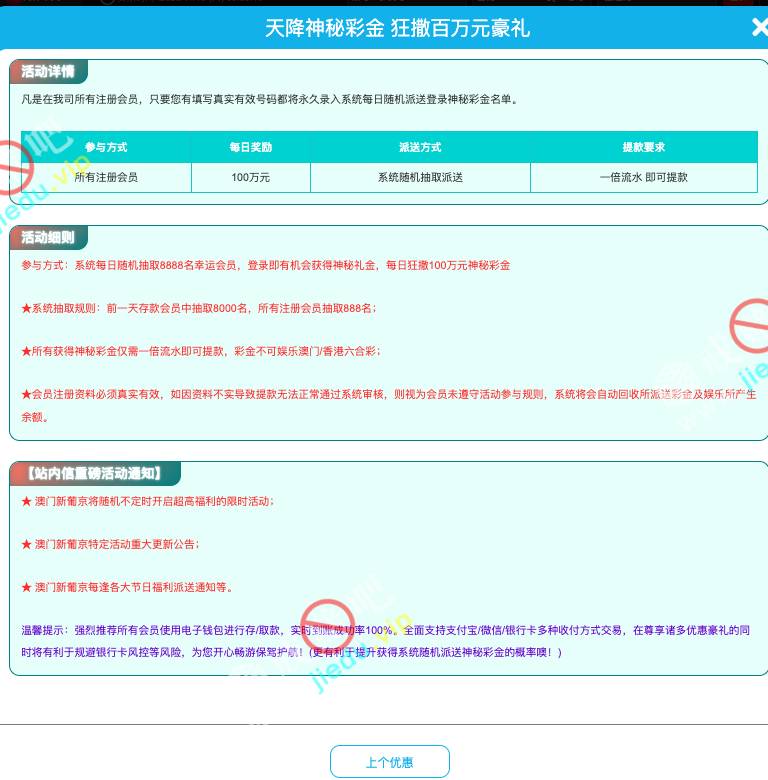Close the 天降神秘彩金 promotion popup
Image resolution: width=768 pixels, height=780 pixels.
coord(758,28)
